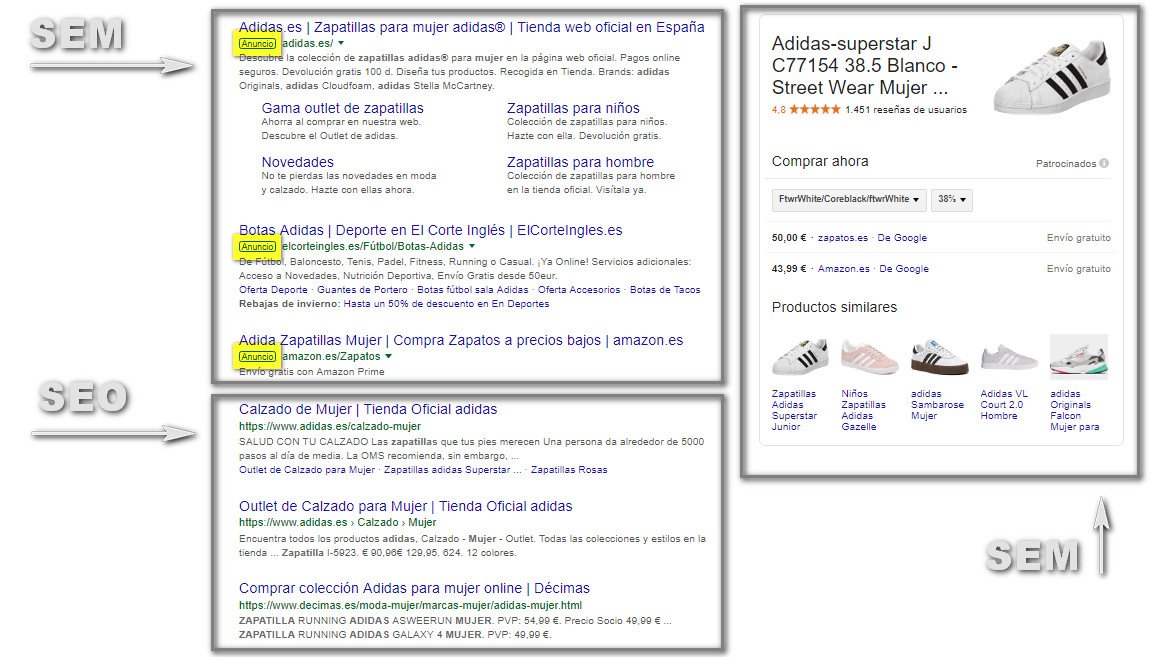Screen dimensions: 1158x657
Task: Open the Adidas.es Zapatillas para mujer ad title
Action: [471, 27]
